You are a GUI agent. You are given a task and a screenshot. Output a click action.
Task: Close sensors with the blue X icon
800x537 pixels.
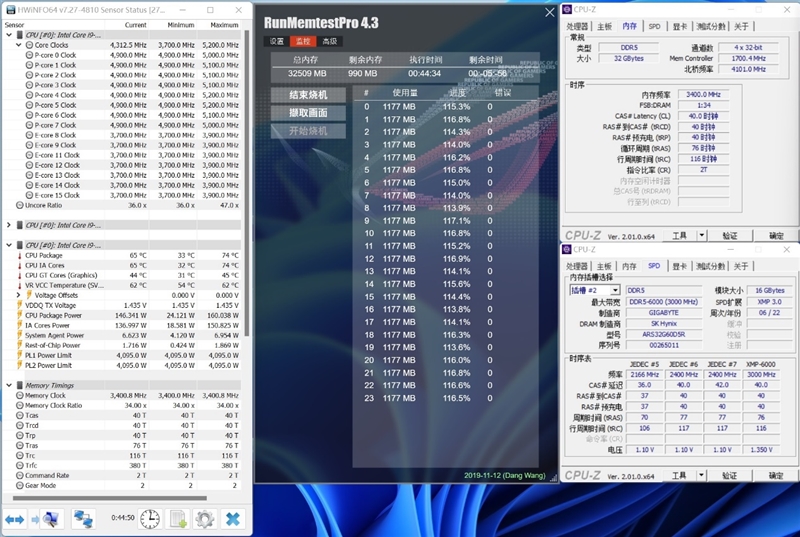click(233, 519)
